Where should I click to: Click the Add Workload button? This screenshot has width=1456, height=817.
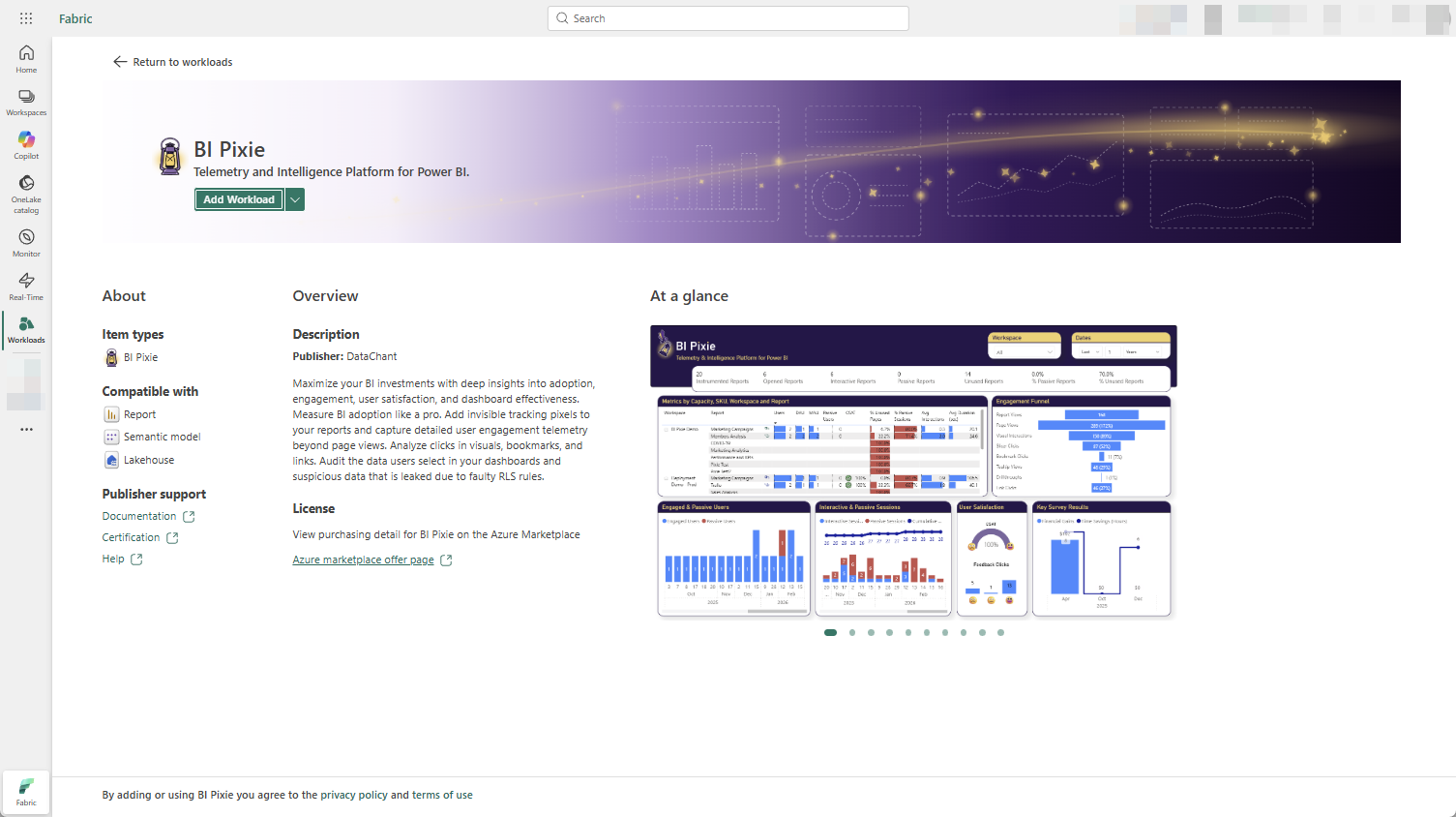tap(239, 199)
